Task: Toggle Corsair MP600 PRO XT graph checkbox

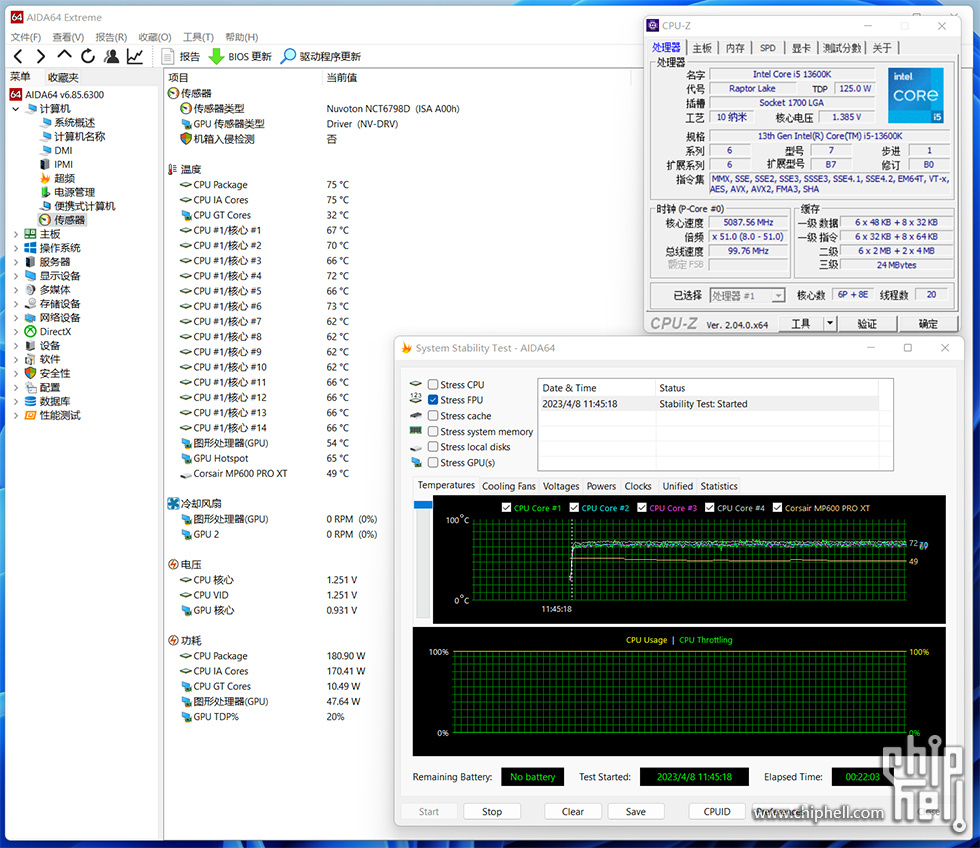Action: 778,507
